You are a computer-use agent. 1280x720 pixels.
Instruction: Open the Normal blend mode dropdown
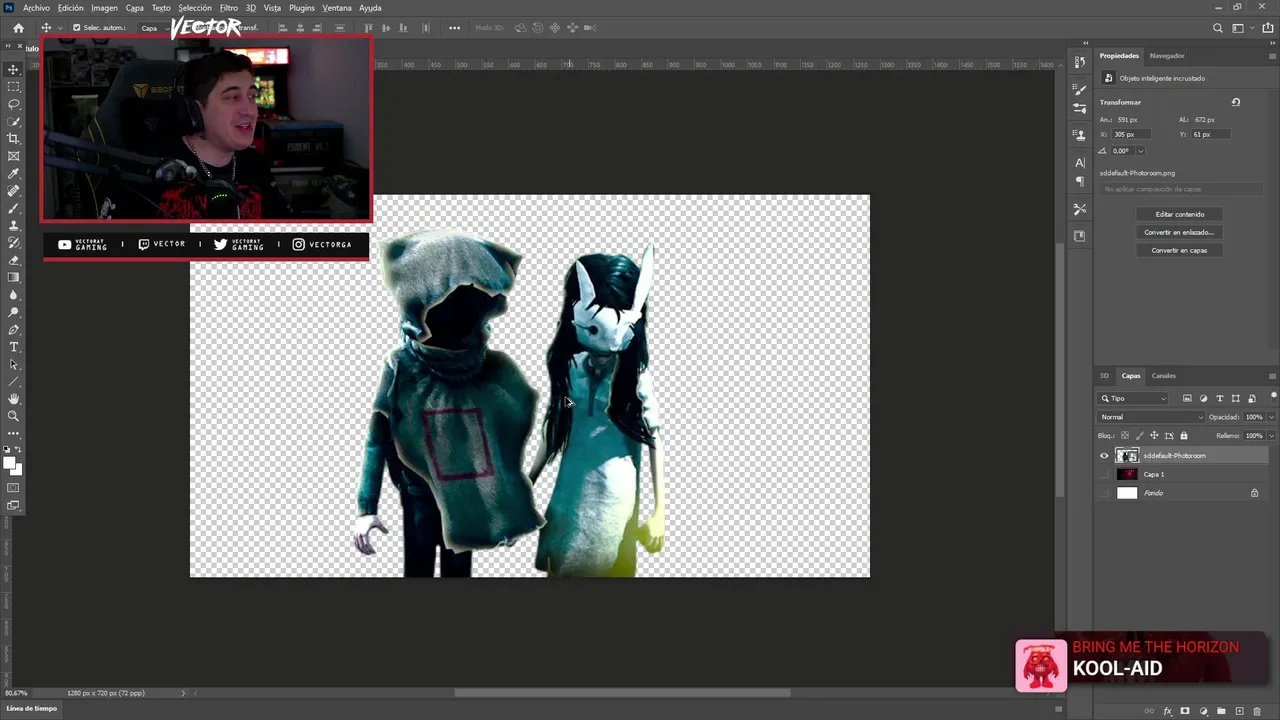click(1151, 417)
